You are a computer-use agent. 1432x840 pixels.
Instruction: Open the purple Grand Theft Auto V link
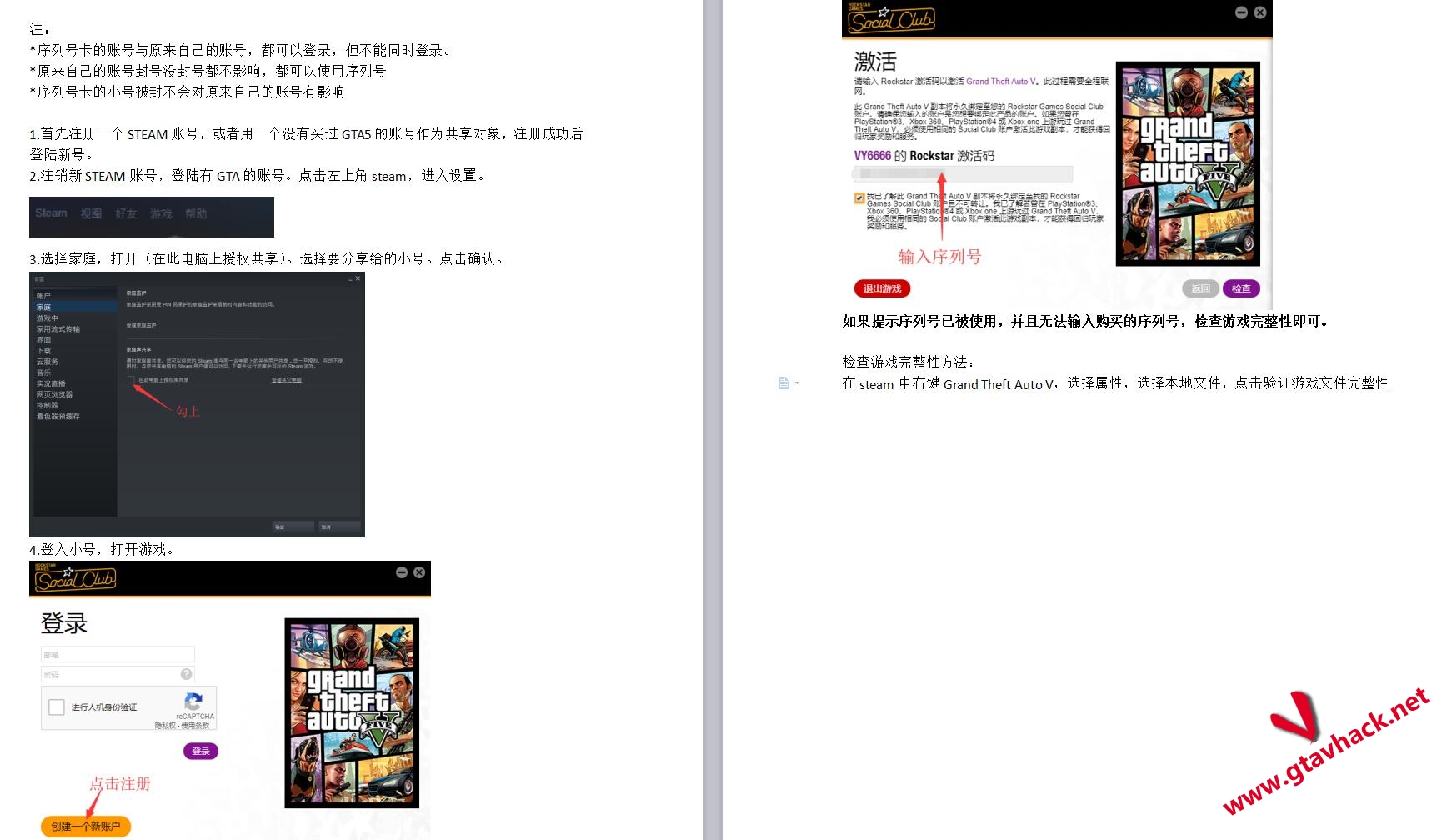pos(1001,82)
